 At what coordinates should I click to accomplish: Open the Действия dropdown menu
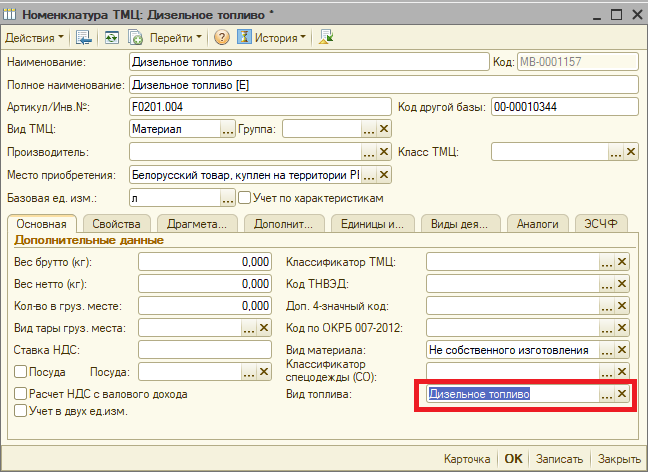[34, 37]
